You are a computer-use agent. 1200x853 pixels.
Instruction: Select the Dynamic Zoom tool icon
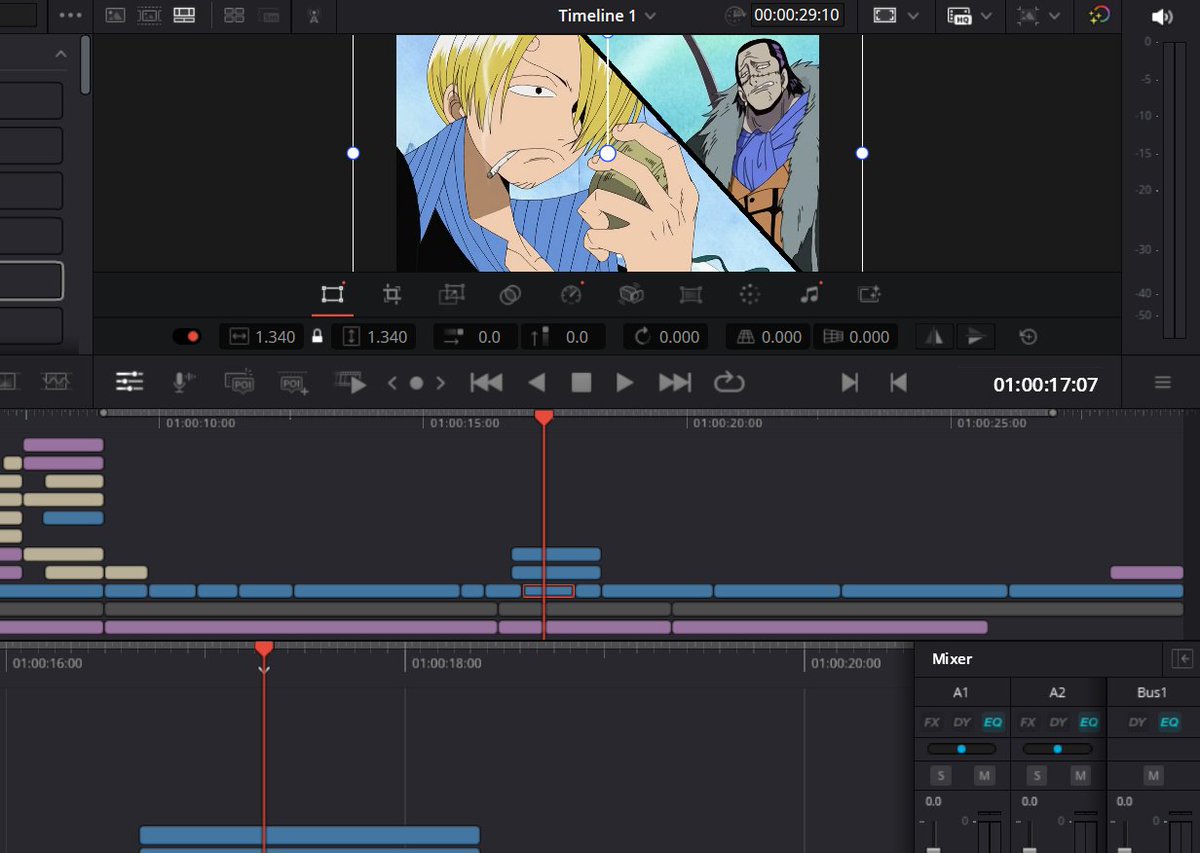pyautogui.click(x=451, y=294)
